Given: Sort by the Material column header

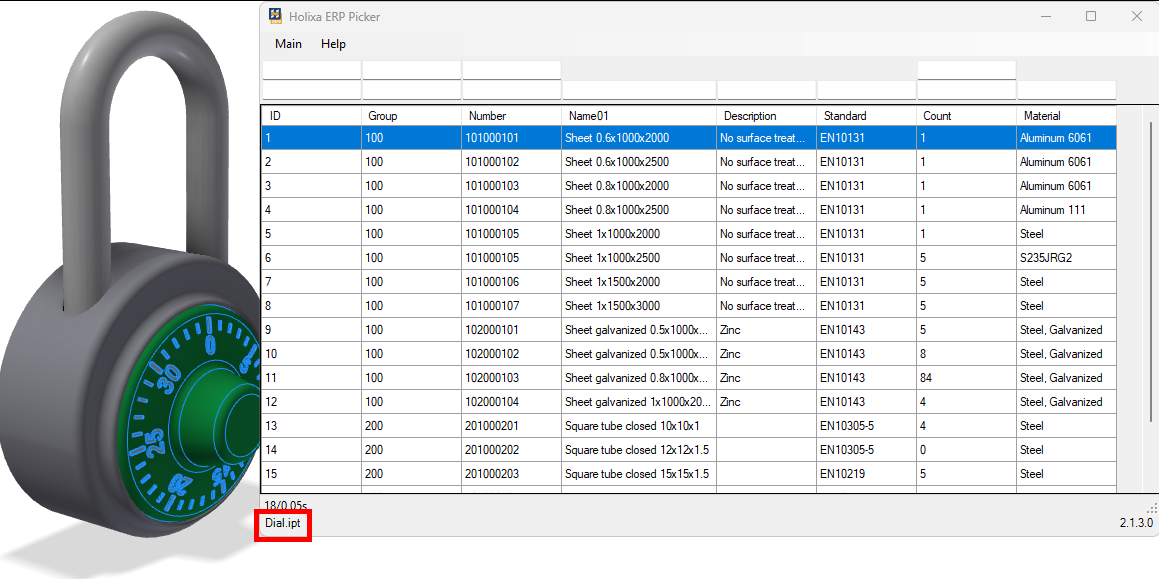Looking at the screenshot, I should 1065,116.
